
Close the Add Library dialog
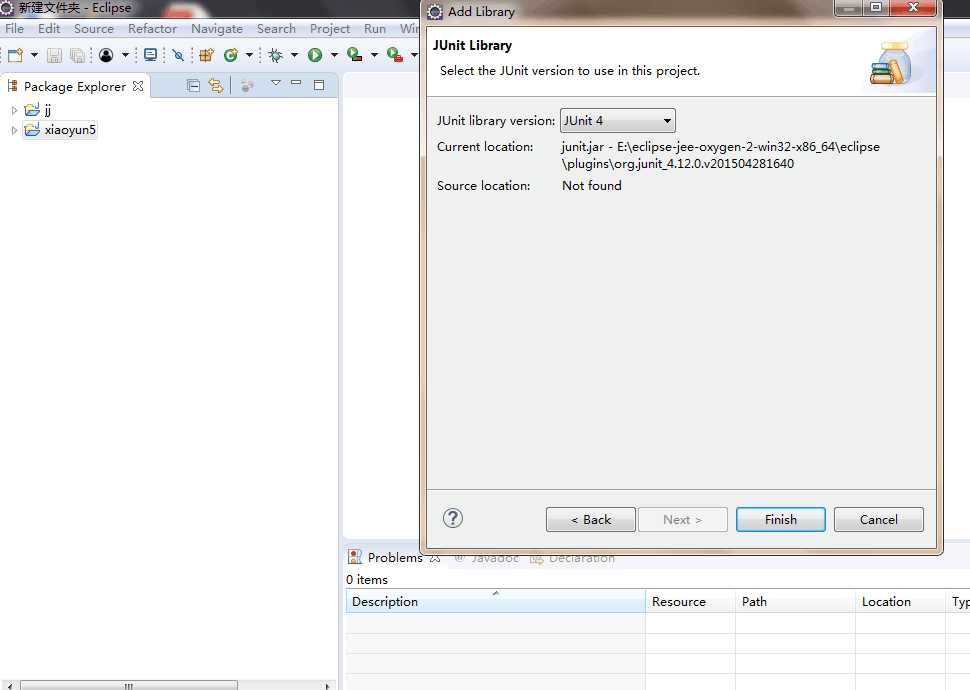[x=913, y=8]
